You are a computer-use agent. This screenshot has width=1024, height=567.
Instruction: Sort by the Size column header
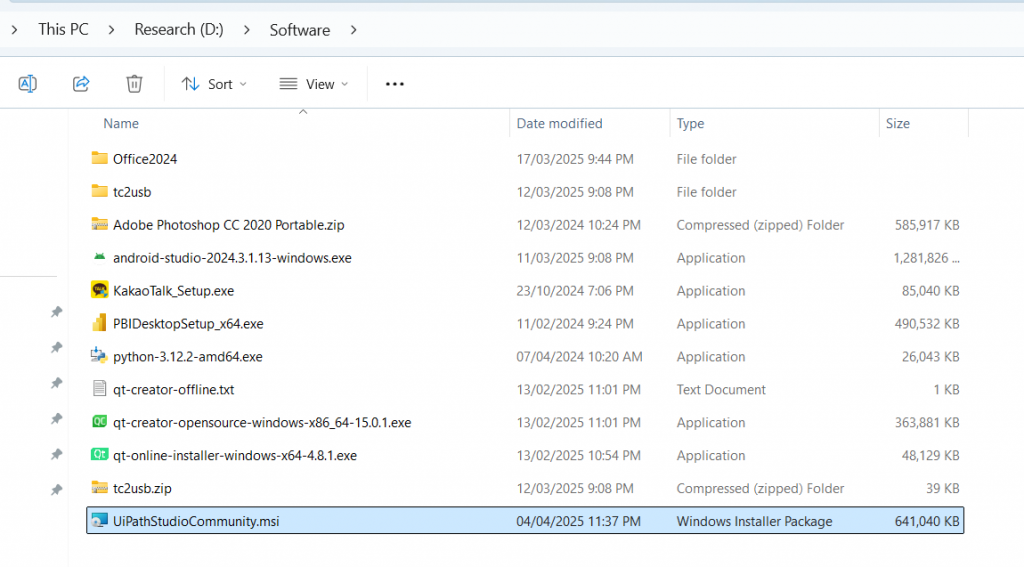coord(897,123)
